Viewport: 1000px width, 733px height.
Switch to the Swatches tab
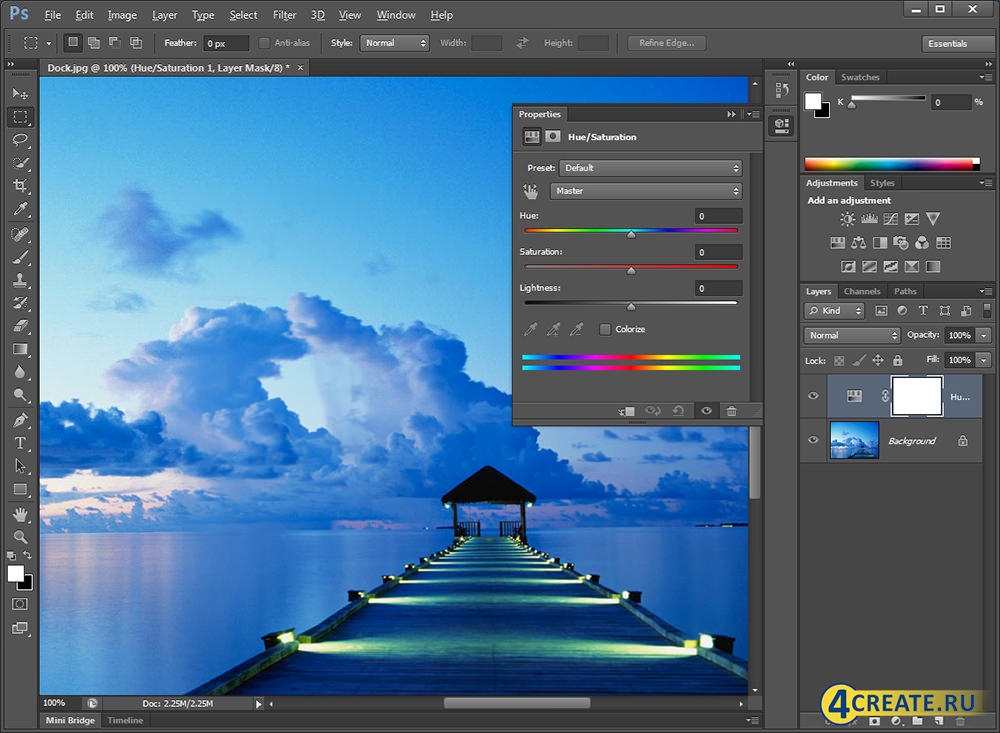point(860,77)
